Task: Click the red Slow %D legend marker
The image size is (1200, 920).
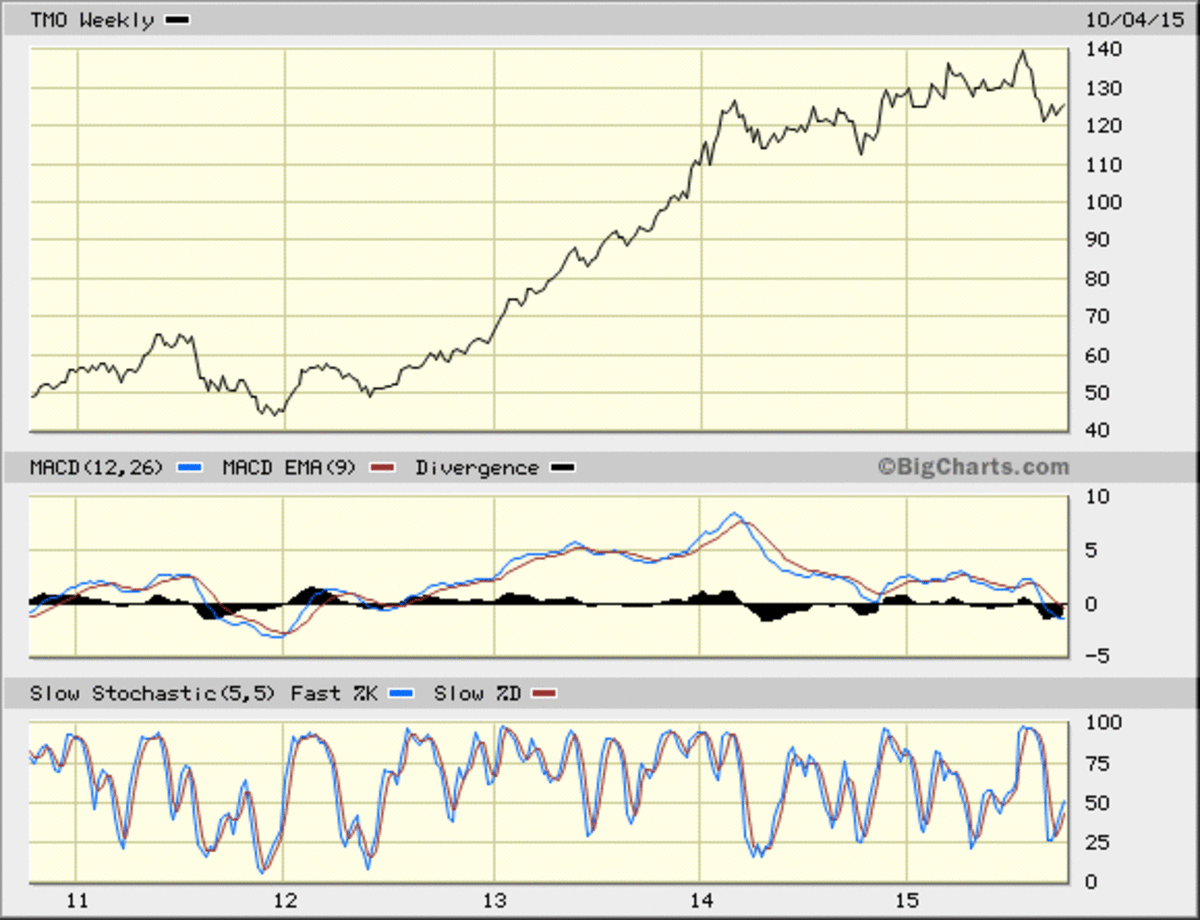Action: (x=546, y=693)
